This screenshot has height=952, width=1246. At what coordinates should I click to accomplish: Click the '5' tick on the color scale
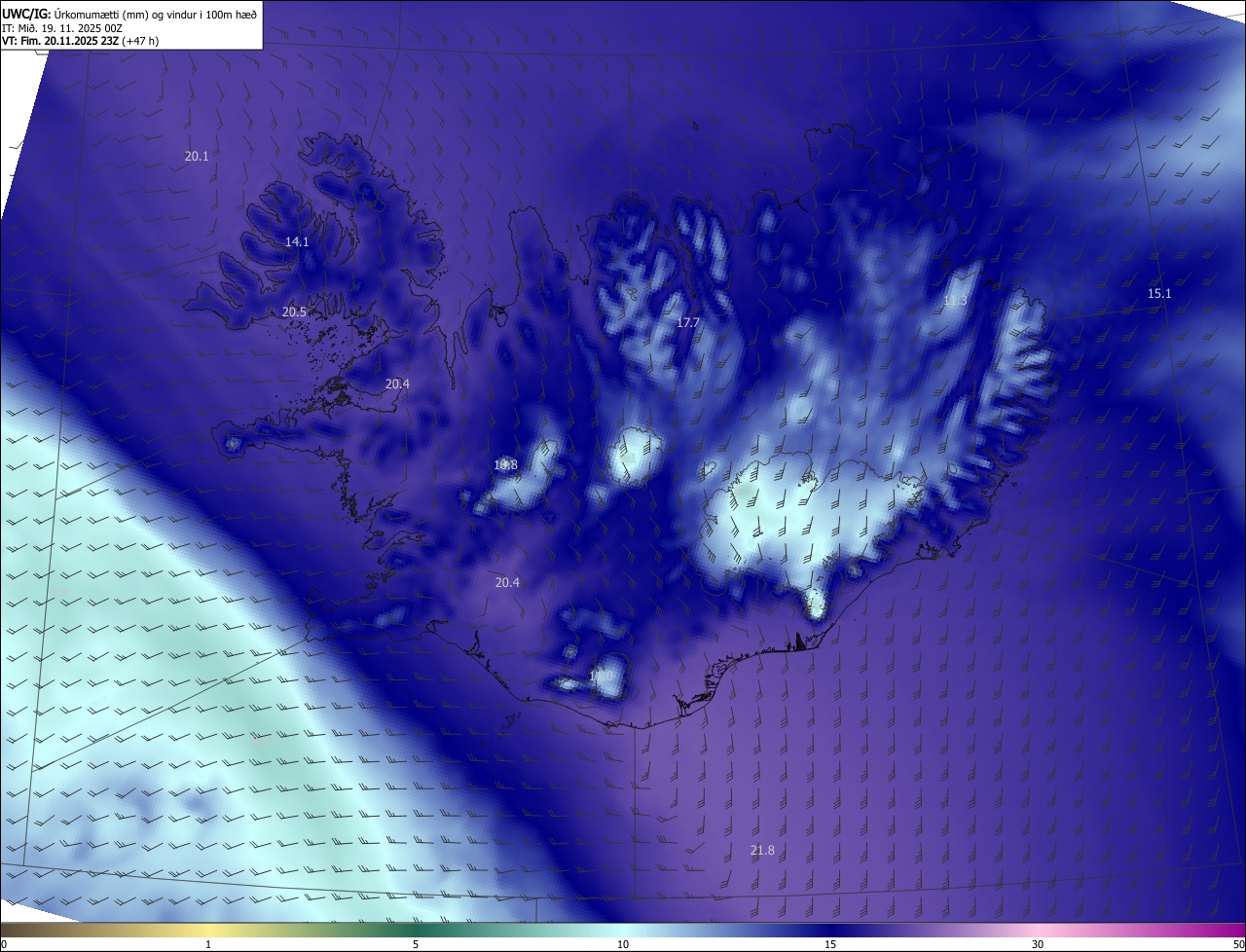[416, 944]
